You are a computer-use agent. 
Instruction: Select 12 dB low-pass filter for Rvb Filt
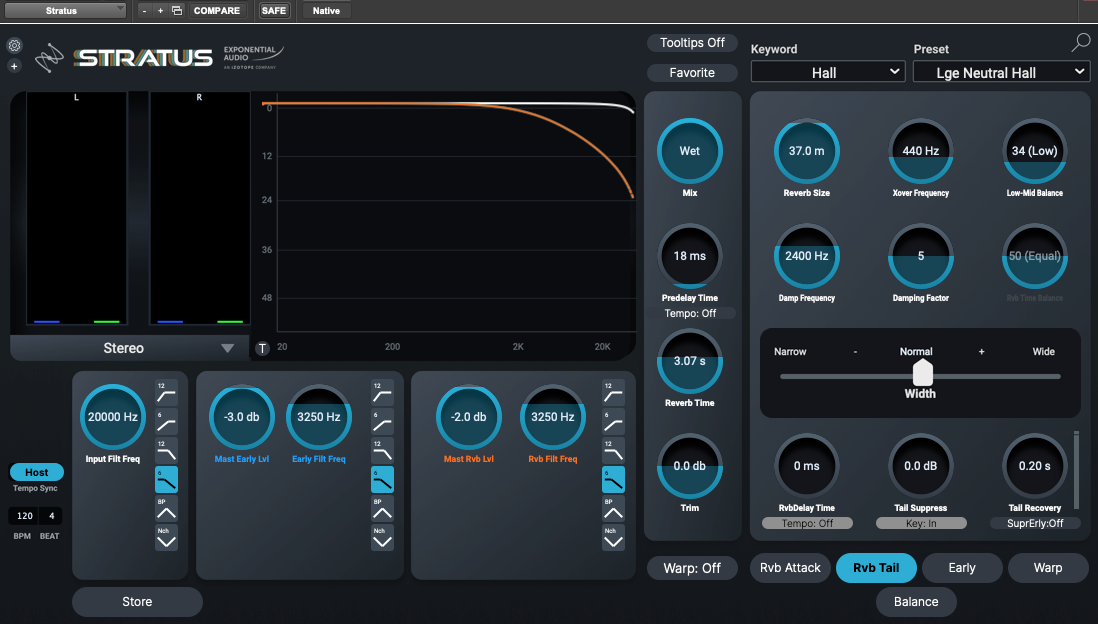pyautogui.click(x=613, y=451)
